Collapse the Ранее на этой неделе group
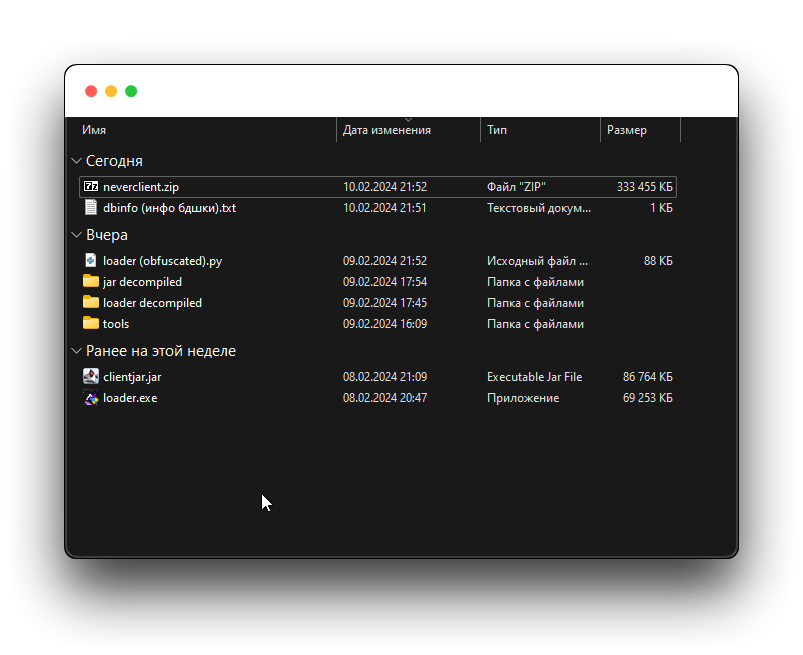 click(76, 351)
